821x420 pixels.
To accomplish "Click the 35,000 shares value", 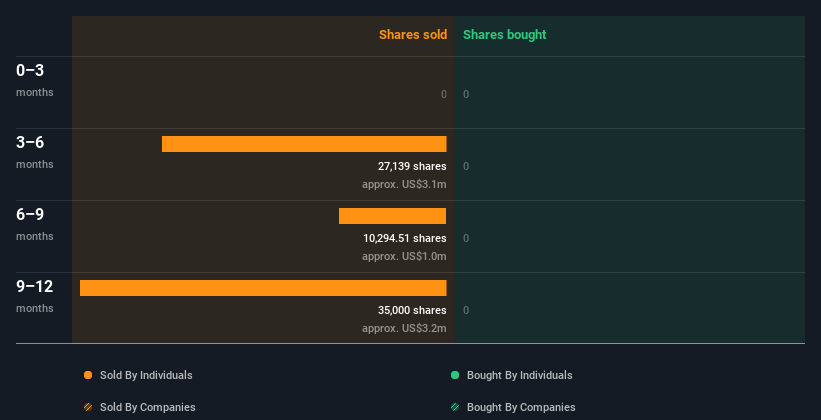I will pyautogui.click(x=412, y=310).
